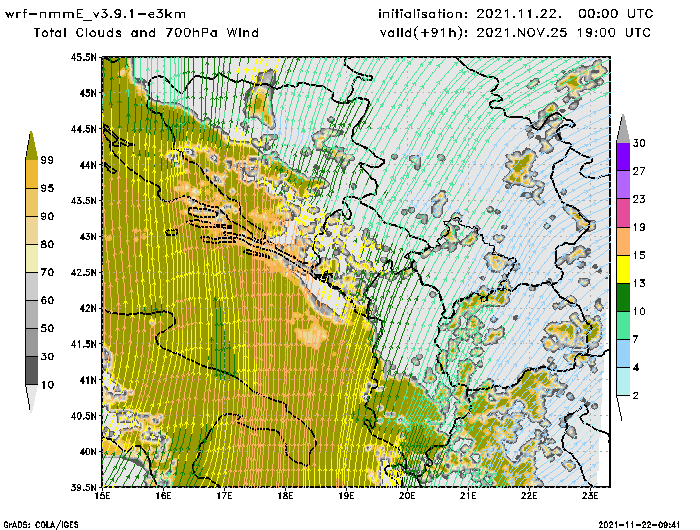Click the initialisation date '2021.11.22. 00:00 UTC'
The width and height of the screenshot is (700, 530).
click(565, 14)
